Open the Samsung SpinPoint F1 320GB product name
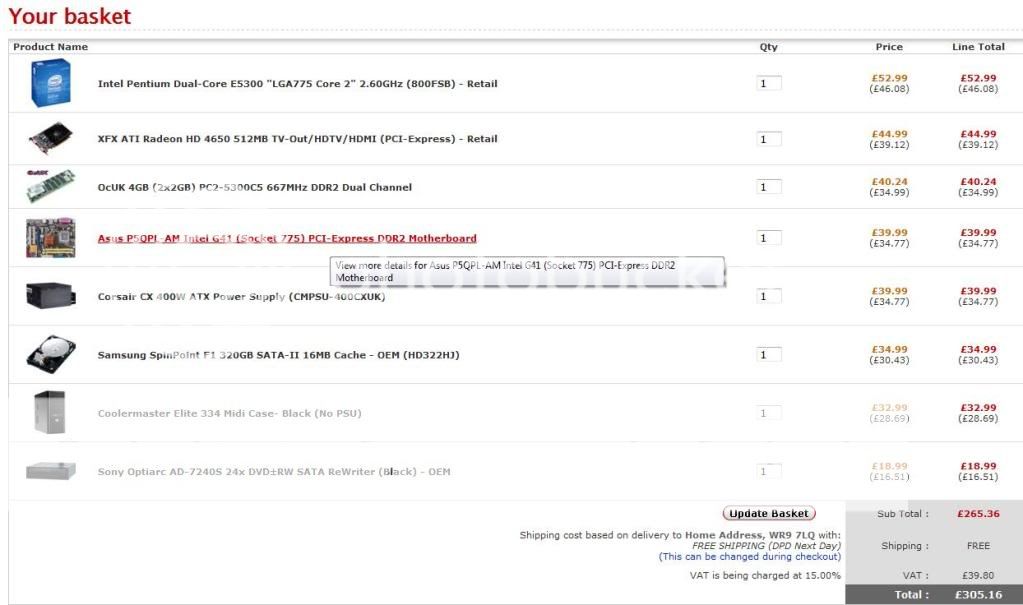The height and width of the screenshot is (605, 1023). click(278, 355)
